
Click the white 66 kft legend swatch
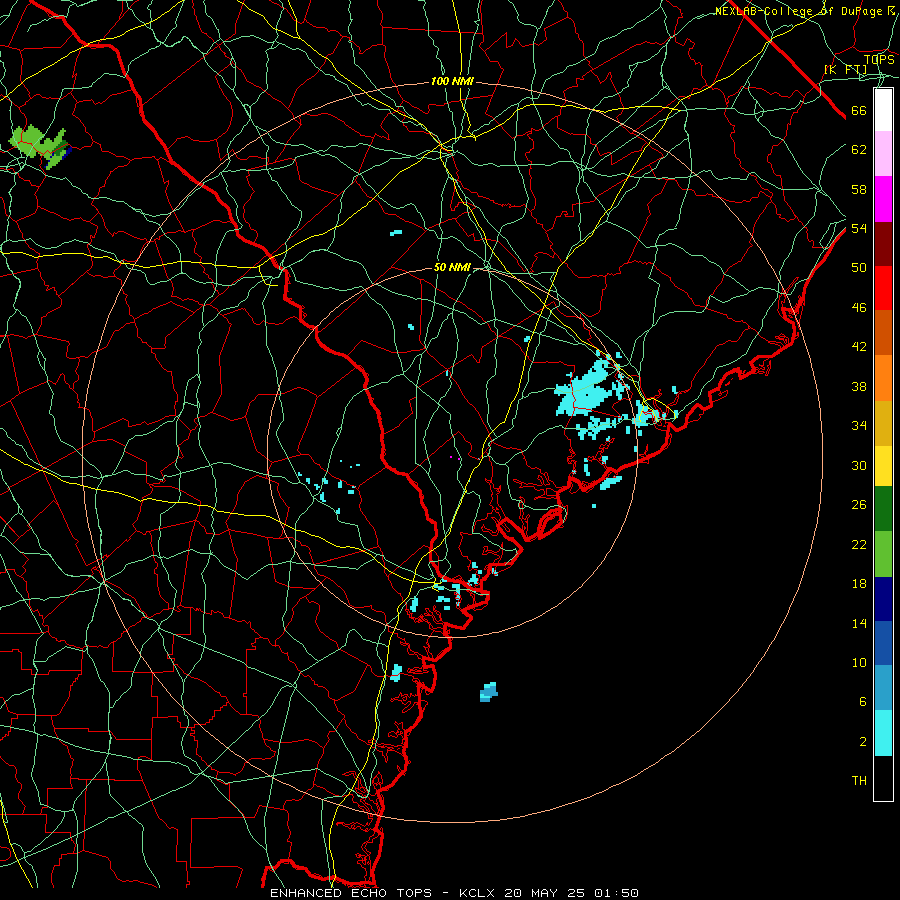pos(883,110)
